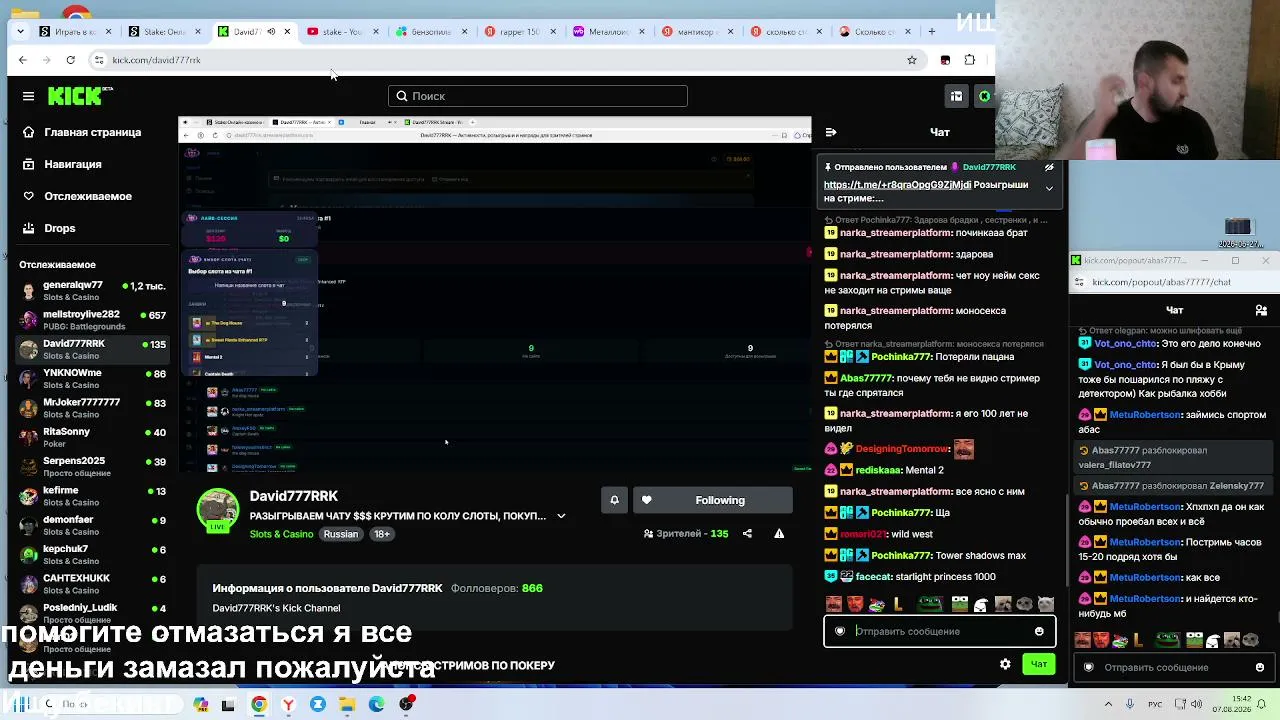The width and height of the screenshot is (1280, 720).
Task: Report the stream via warning icon
Action: click(779, 534)
